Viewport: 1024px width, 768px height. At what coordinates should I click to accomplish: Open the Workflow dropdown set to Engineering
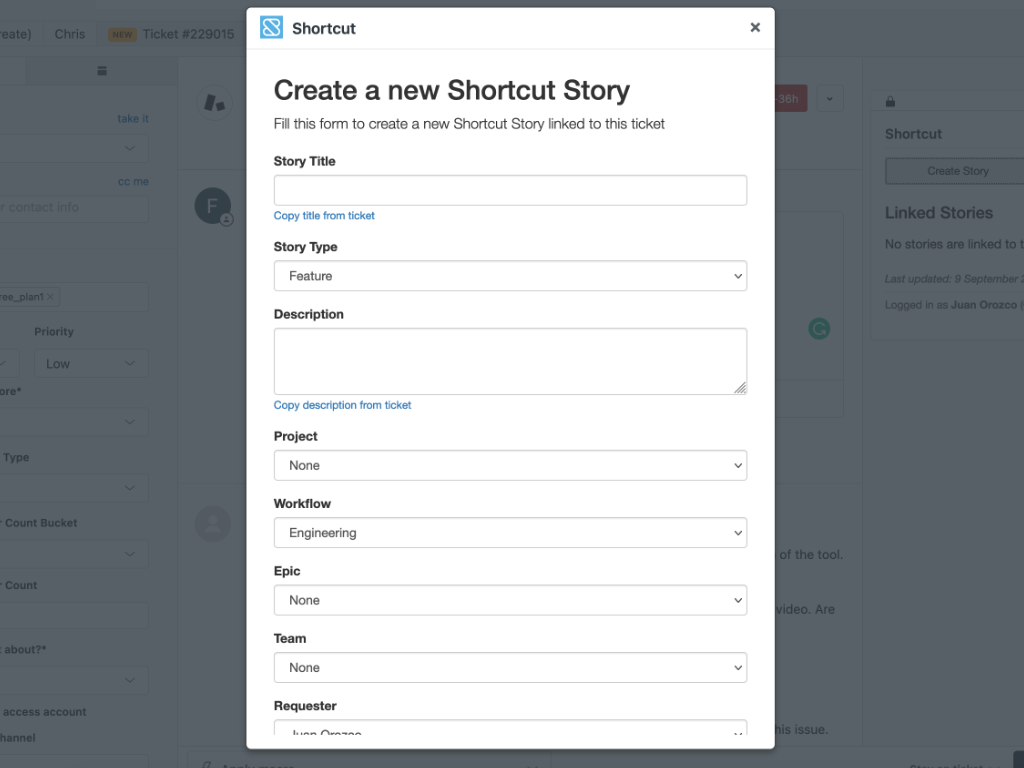pyautogui.click(x=511, y=532)
